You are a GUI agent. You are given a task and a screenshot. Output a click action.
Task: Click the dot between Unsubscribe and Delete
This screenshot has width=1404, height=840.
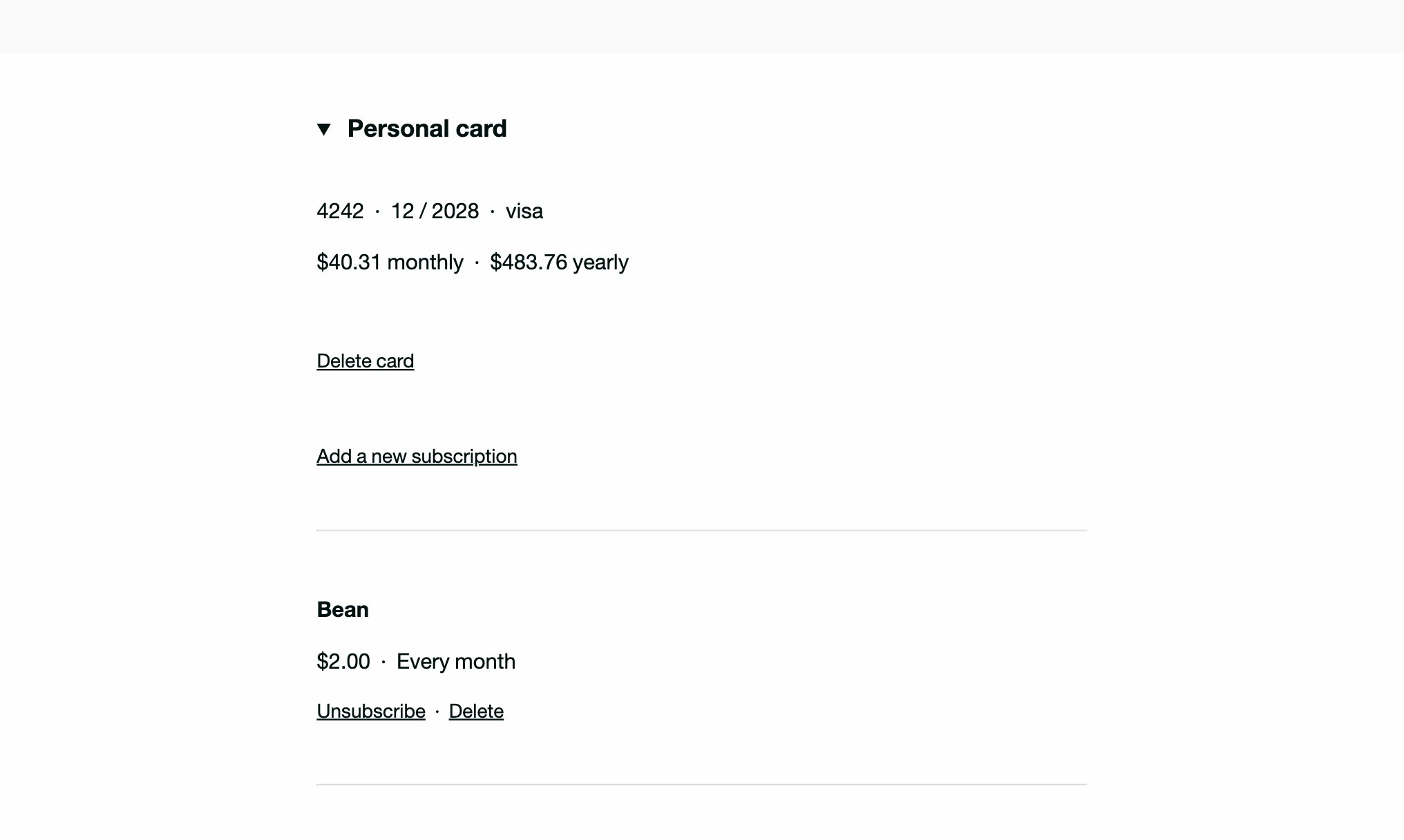437,712
